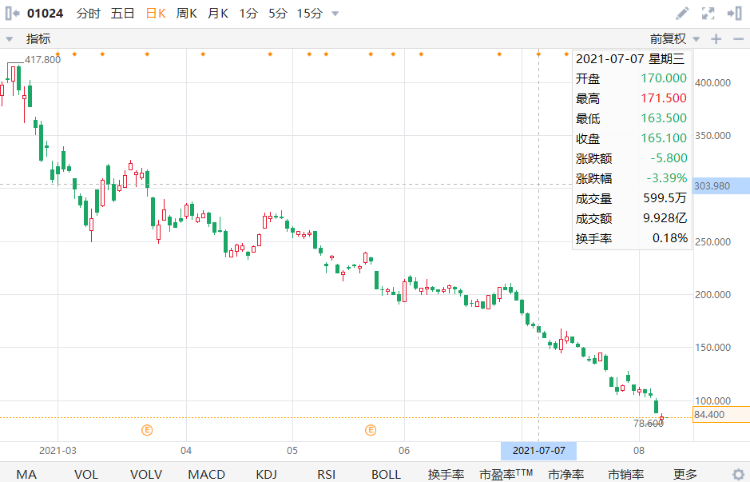Switch the chart to fullscreen view
Image resolution: width=750 pixels, height=482 pixels.
coord(708,13)
